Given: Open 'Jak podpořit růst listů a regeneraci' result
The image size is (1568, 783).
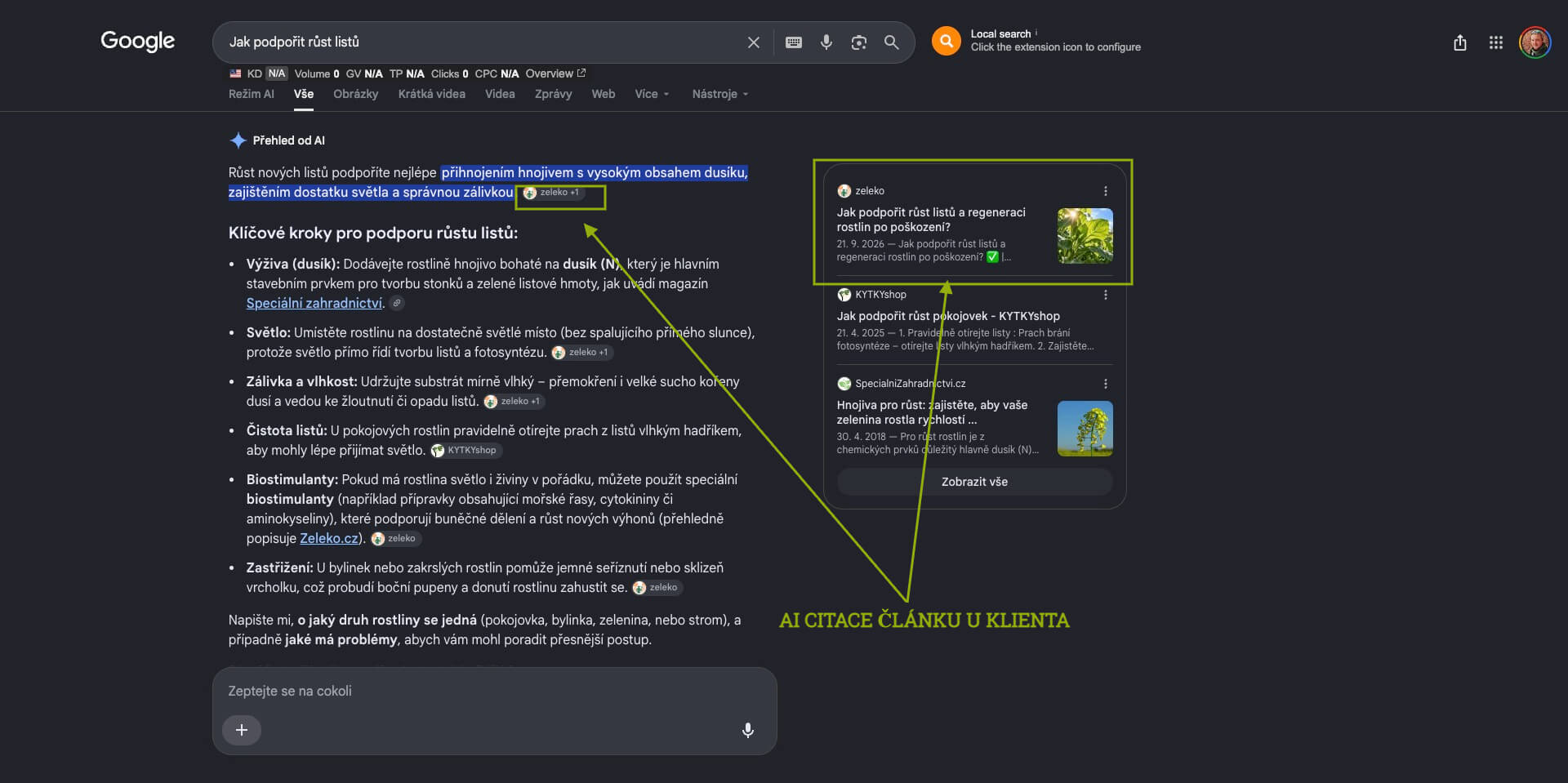Looking at the screenshot, I should pos(931,220).
